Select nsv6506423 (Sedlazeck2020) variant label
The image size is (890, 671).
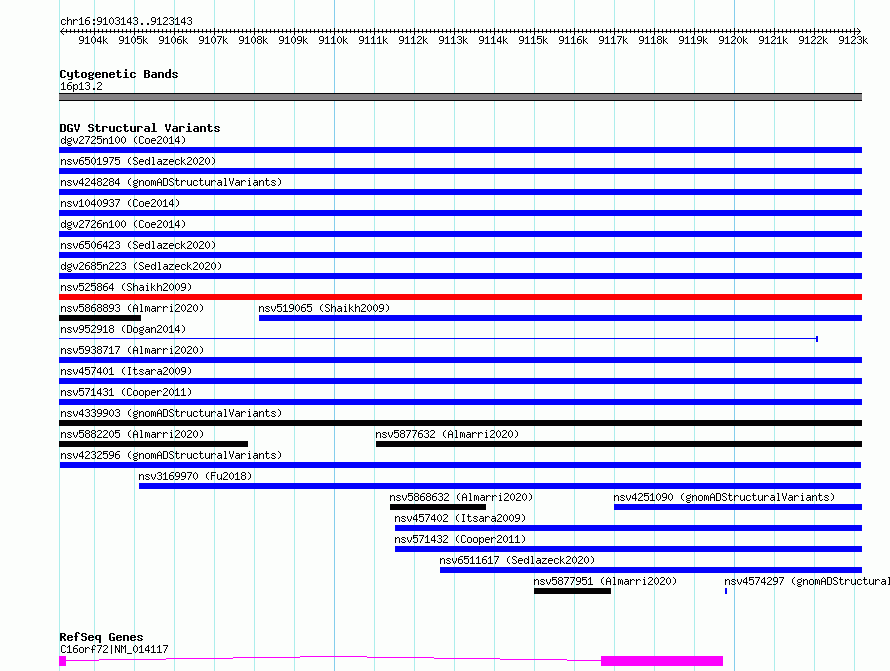pyautogui.click(x=138, y=245)
